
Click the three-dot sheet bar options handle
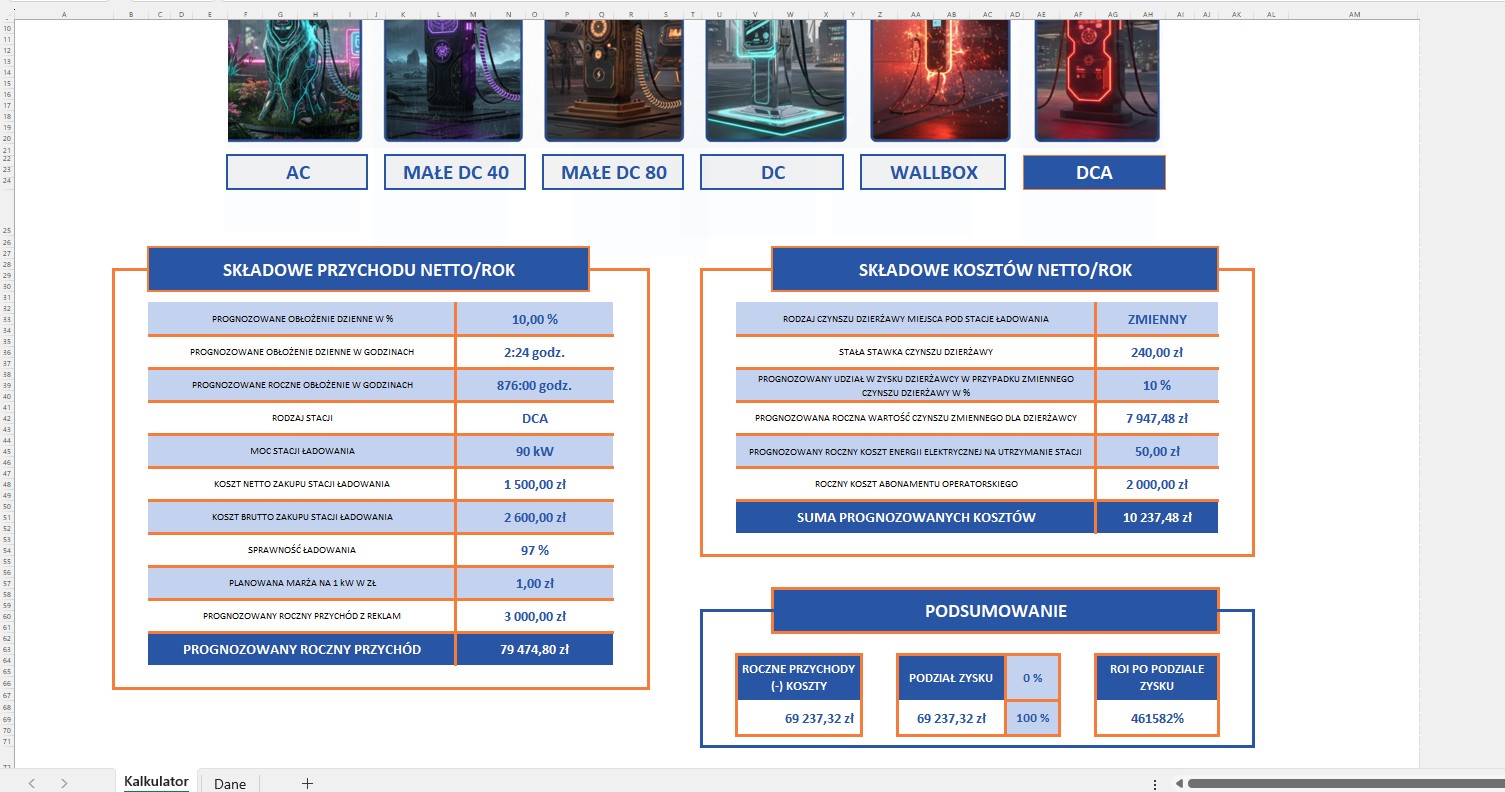pos(1155,784)
